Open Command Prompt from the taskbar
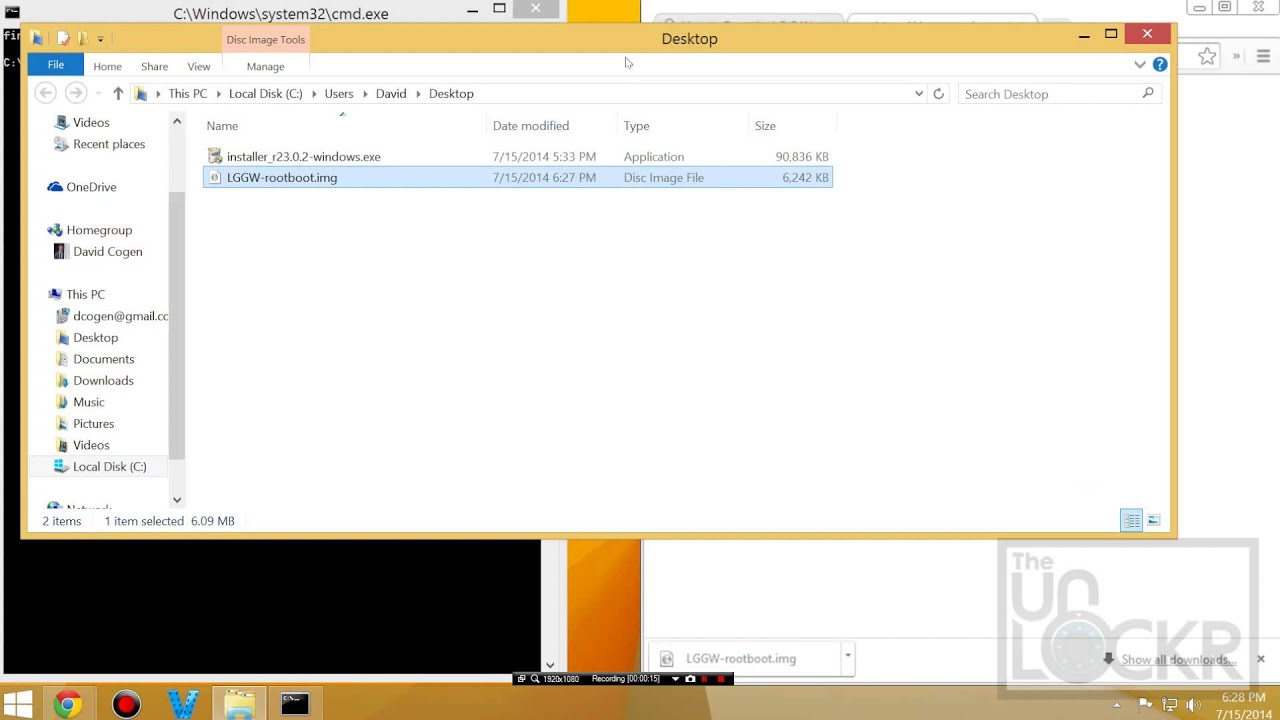The height and width of the screenshot is (720, 1280). click(x=294, y=704)
